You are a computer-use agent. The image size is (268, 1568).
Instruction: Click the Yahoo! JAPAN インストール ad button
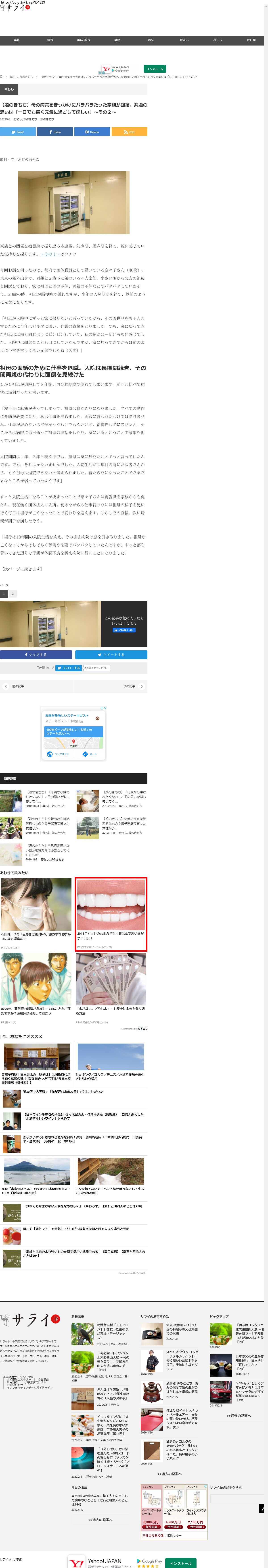pos(155,69)
